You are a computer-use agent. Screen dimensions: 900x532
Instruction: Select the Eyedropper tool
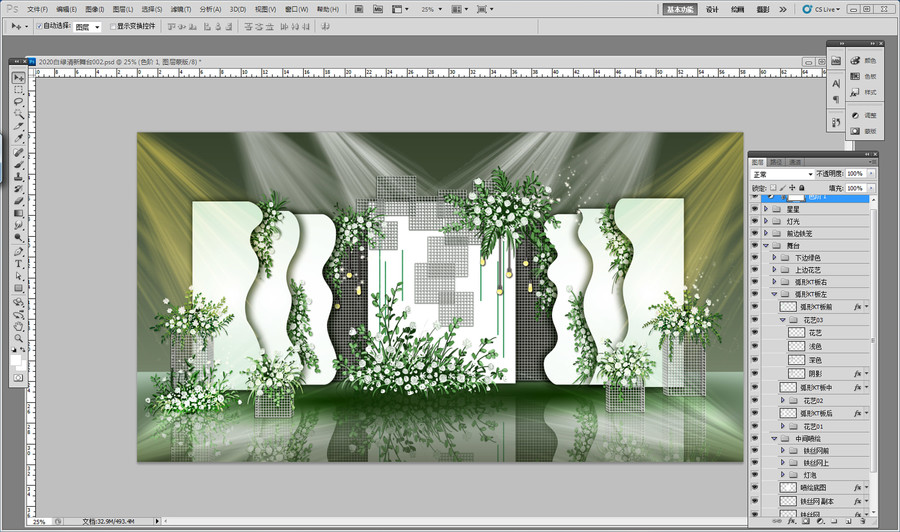[x=19, y=138]
